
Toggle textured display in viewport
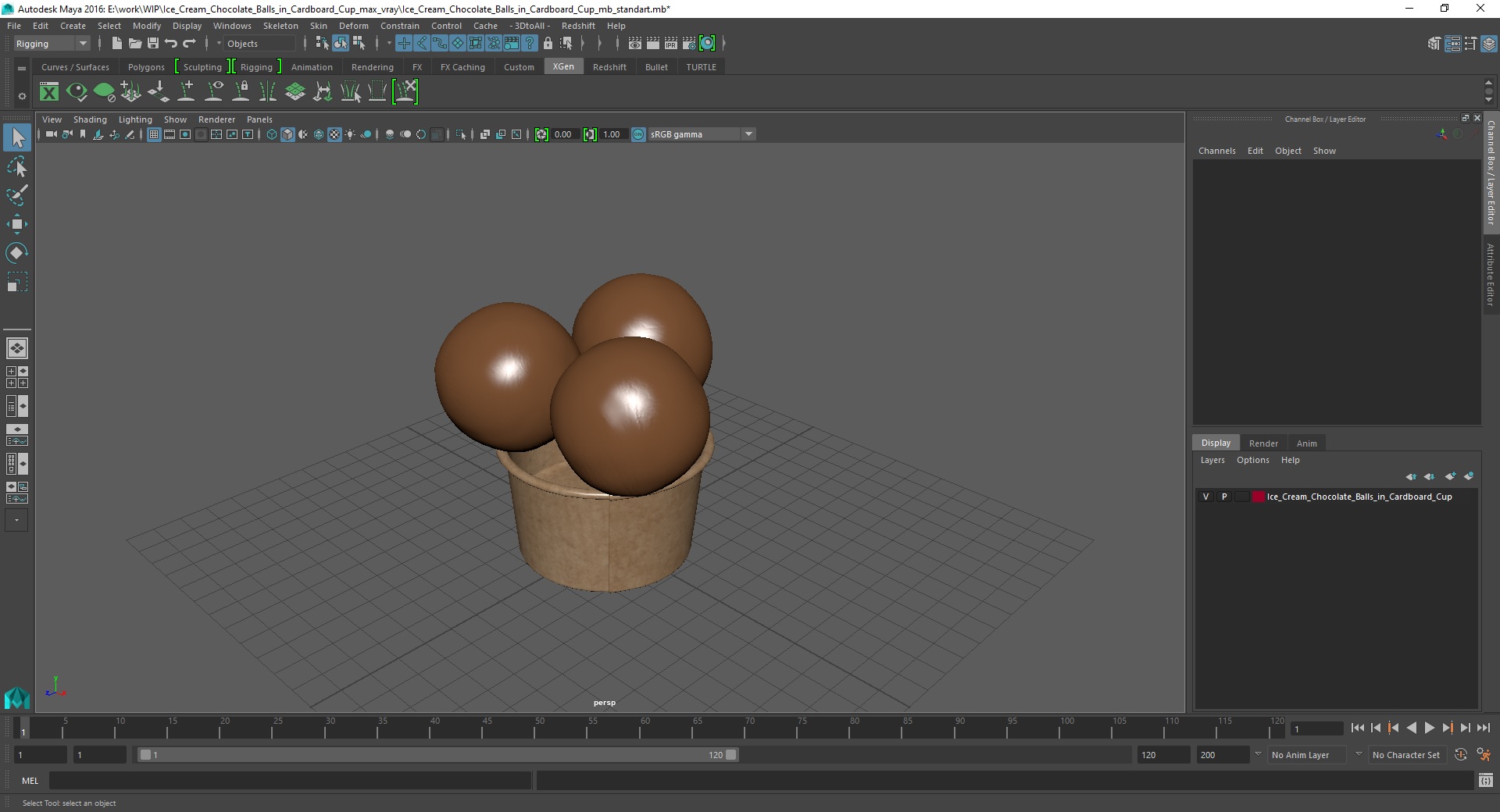click(x=334, y=134)
